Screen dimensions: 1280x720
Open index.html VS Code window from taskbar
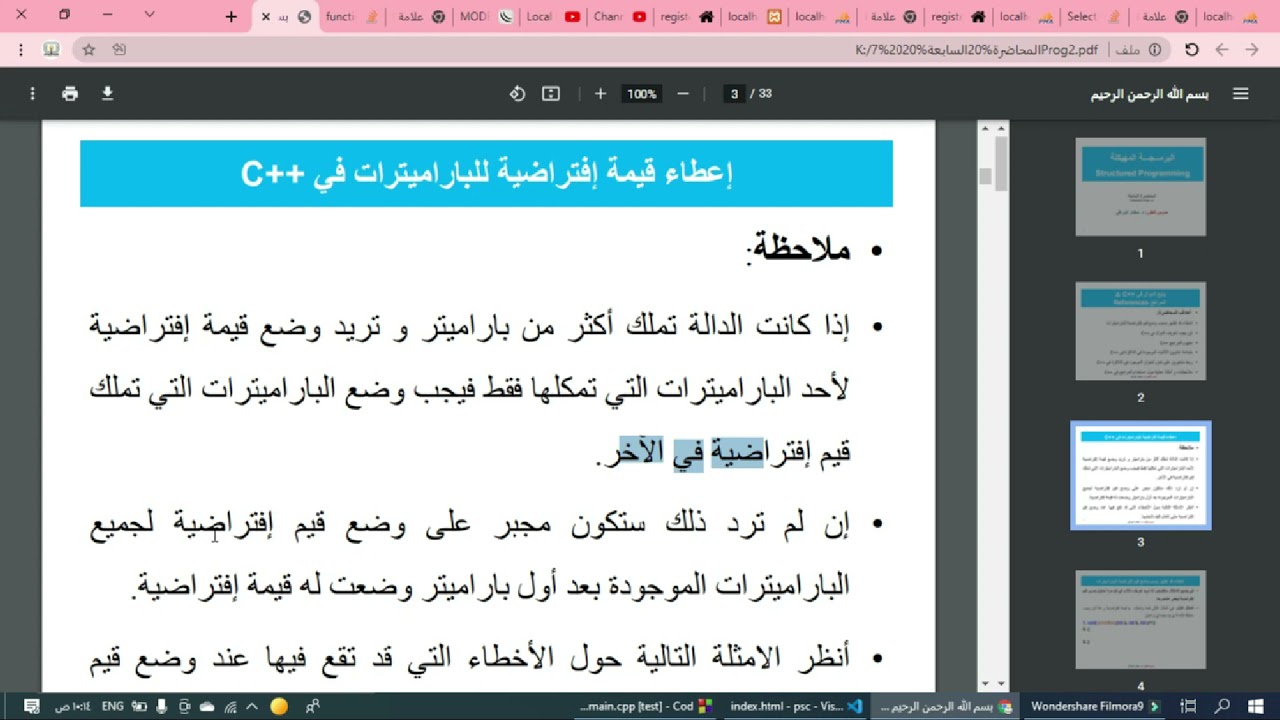pos(797,706)
